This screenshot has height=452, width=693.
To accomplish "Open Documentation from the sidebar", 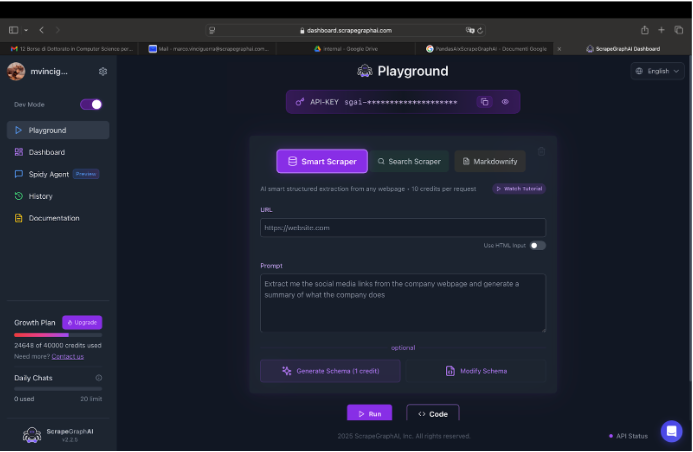I will pyautogui.click(x=58, y=218).
